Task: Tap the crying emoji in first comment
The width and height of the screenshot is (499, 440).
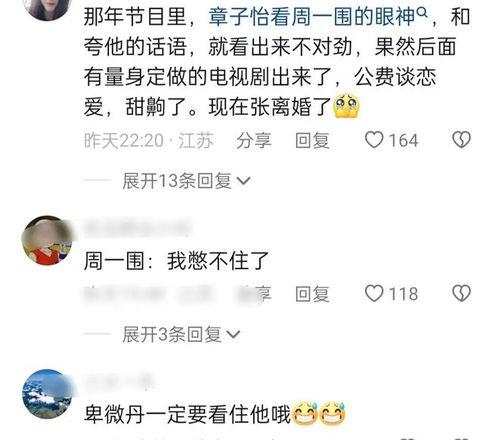Action: tap(346, 106)
